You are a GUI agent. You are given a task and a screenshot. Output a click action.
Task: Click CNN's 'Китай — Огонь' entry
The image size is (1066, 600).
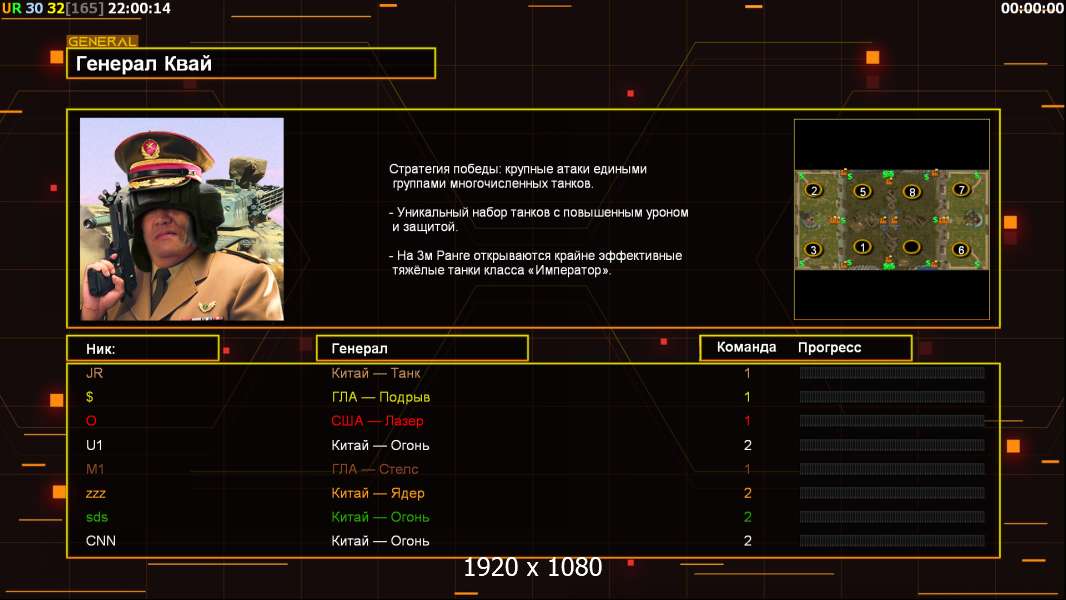380,541
